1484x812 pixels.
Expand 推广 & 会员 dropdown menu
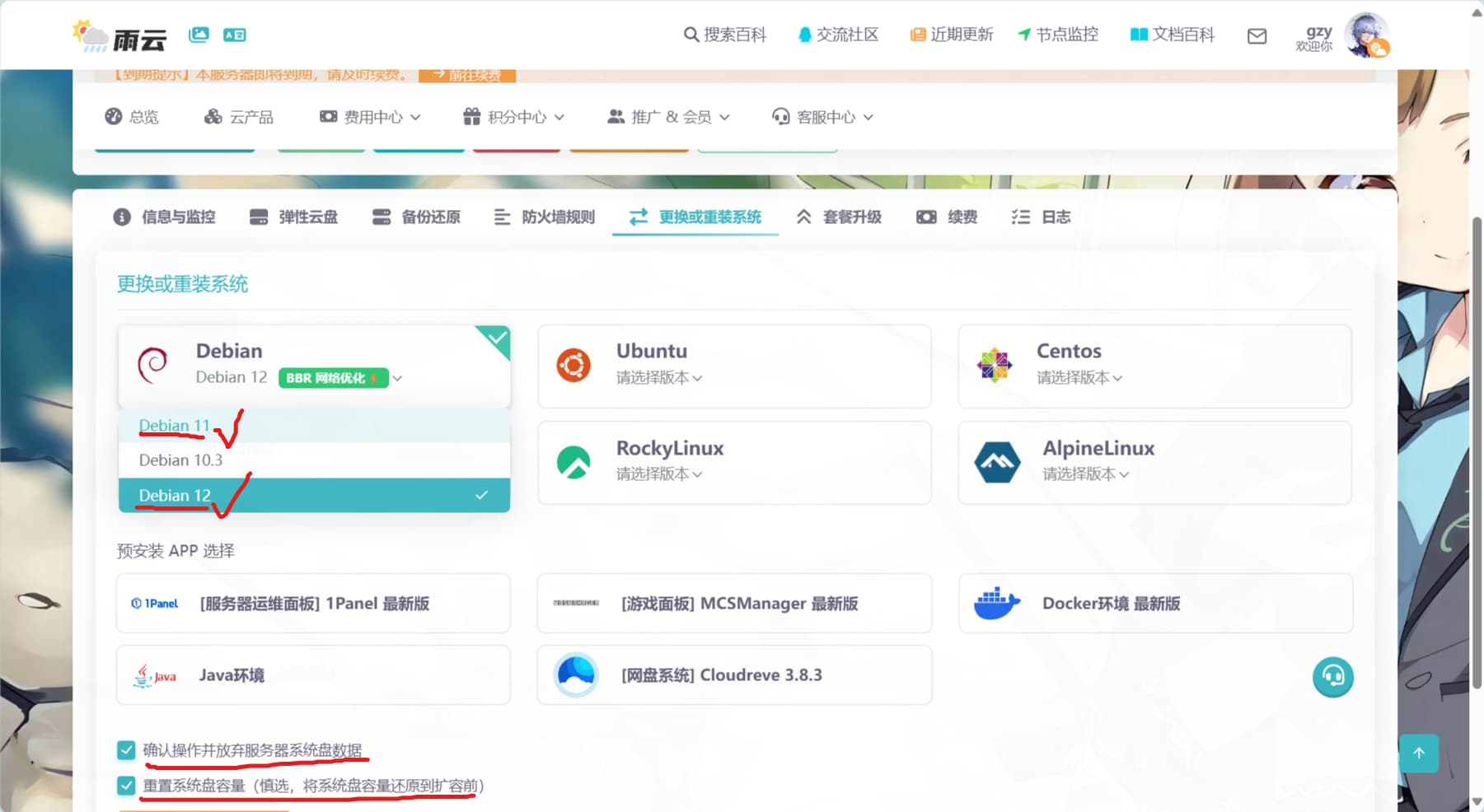tap(668, 117)
